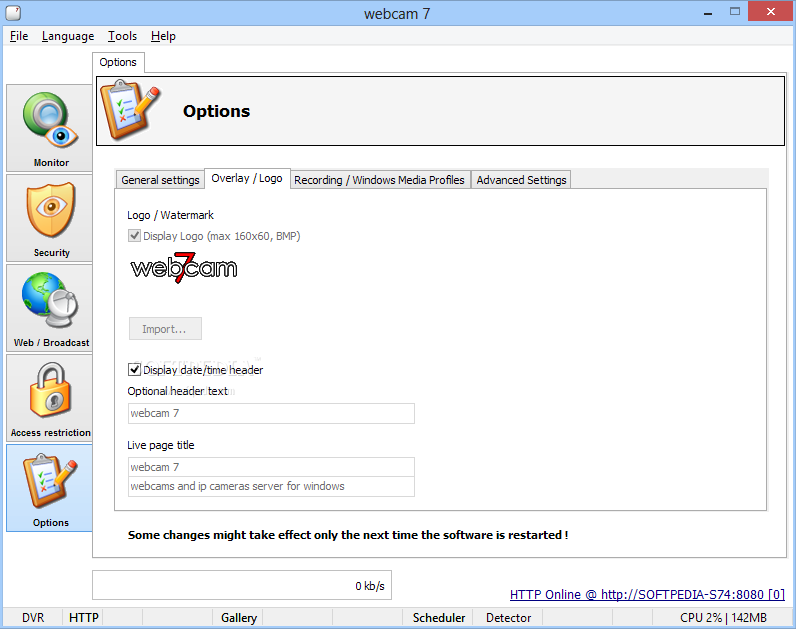The width and height of the screenshot is (796, 629).
Task: Click Gallery in the status bar
Action: point(239,617)
